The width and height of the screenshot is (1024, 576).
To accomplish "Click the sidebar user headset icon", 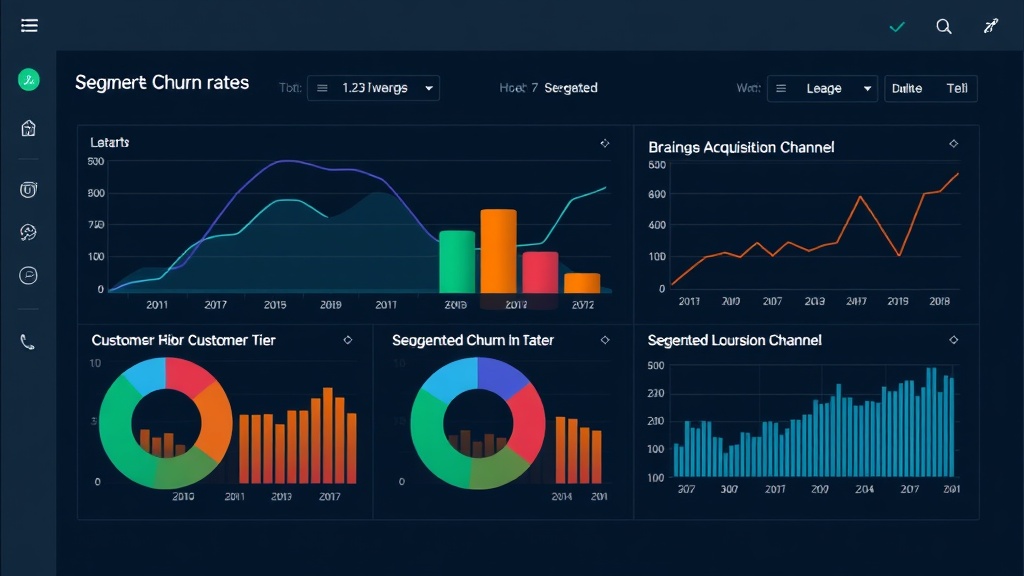I will point(28,232).
